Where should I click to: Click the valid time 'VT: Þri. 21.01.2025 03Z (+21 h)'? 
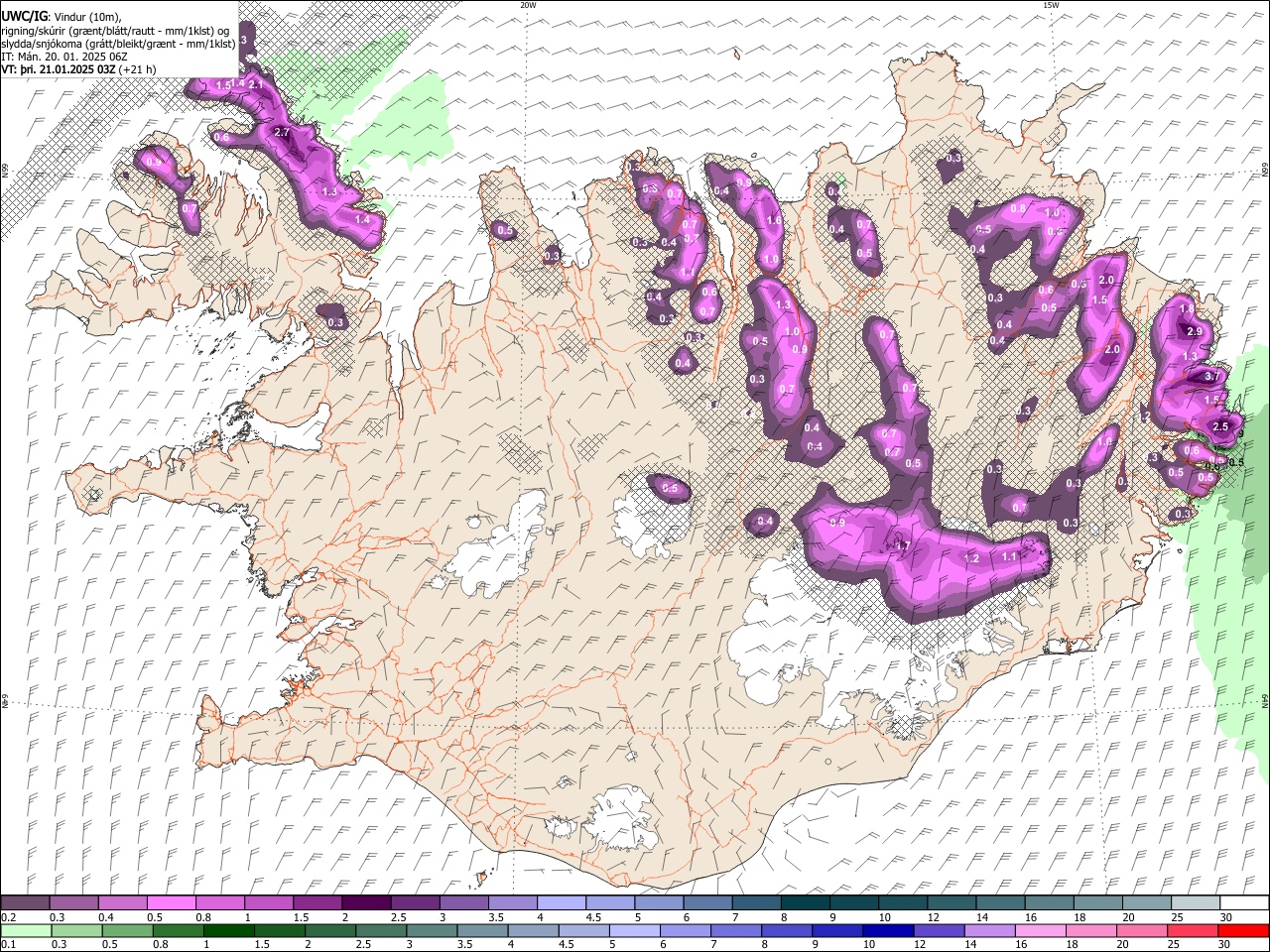click(x=77, y=69)
